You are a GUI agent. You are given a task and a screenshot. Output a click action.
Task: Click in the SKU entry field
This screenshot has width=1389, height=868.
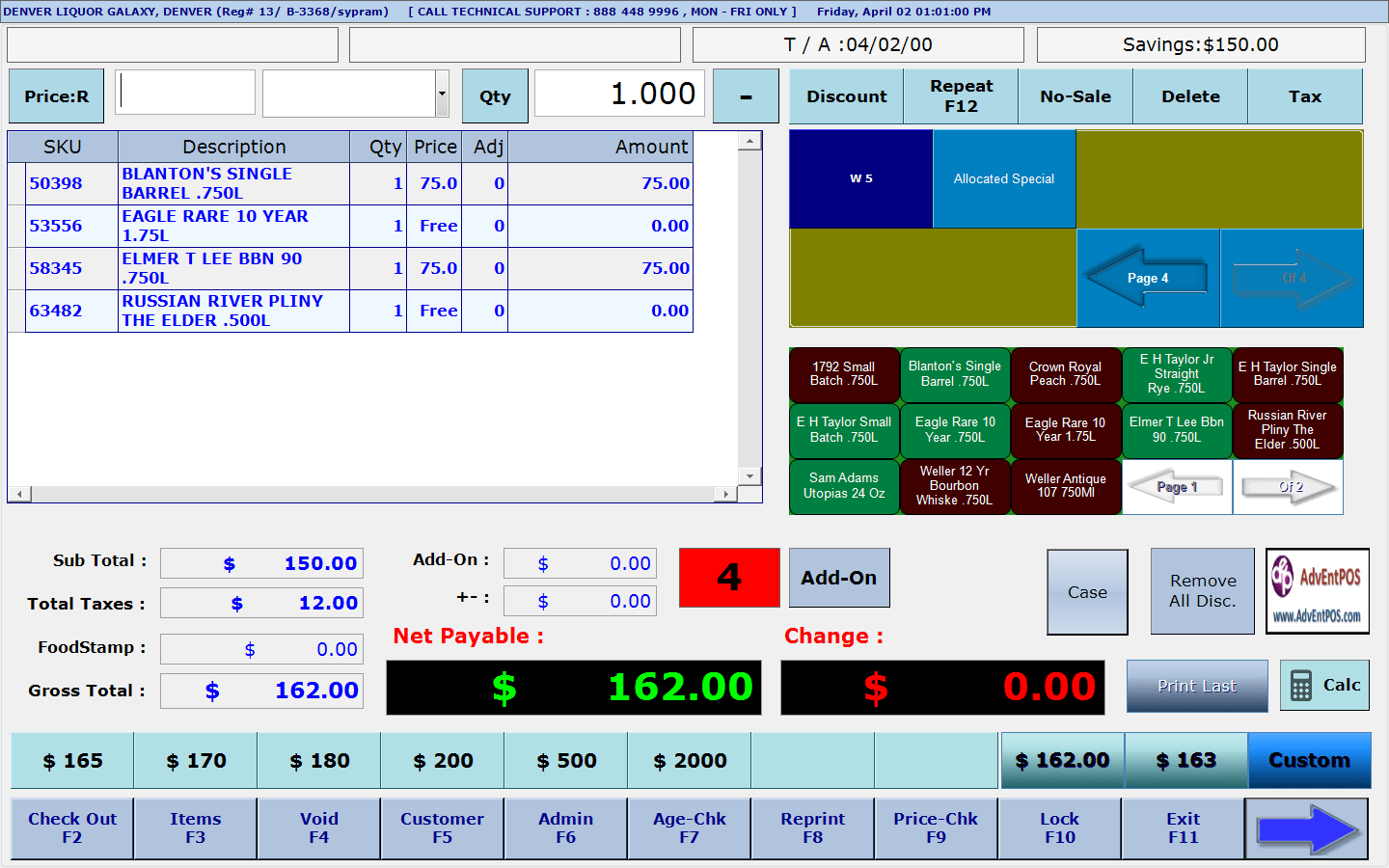click(185, 93)
